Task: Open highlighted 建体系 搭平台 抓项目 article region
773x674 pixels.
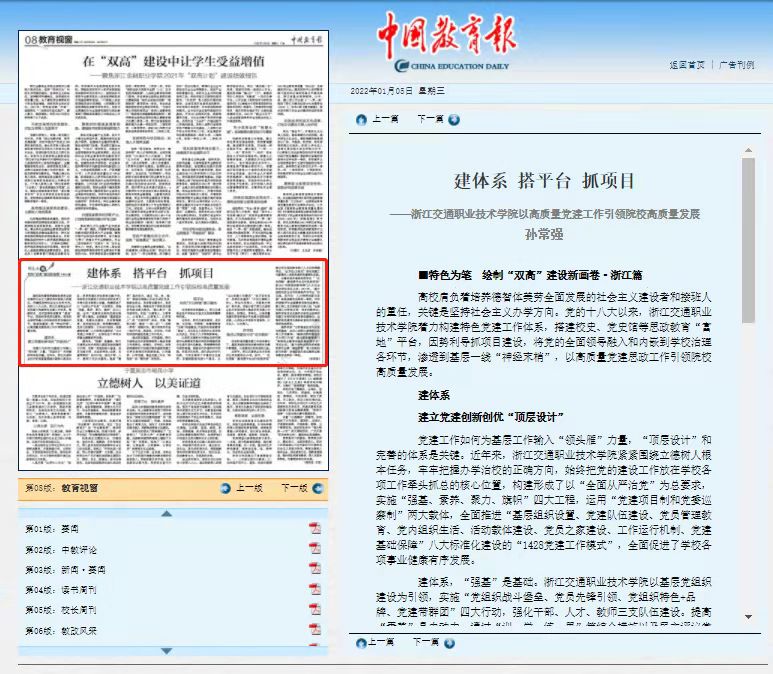Action: (x=173, y=313)
